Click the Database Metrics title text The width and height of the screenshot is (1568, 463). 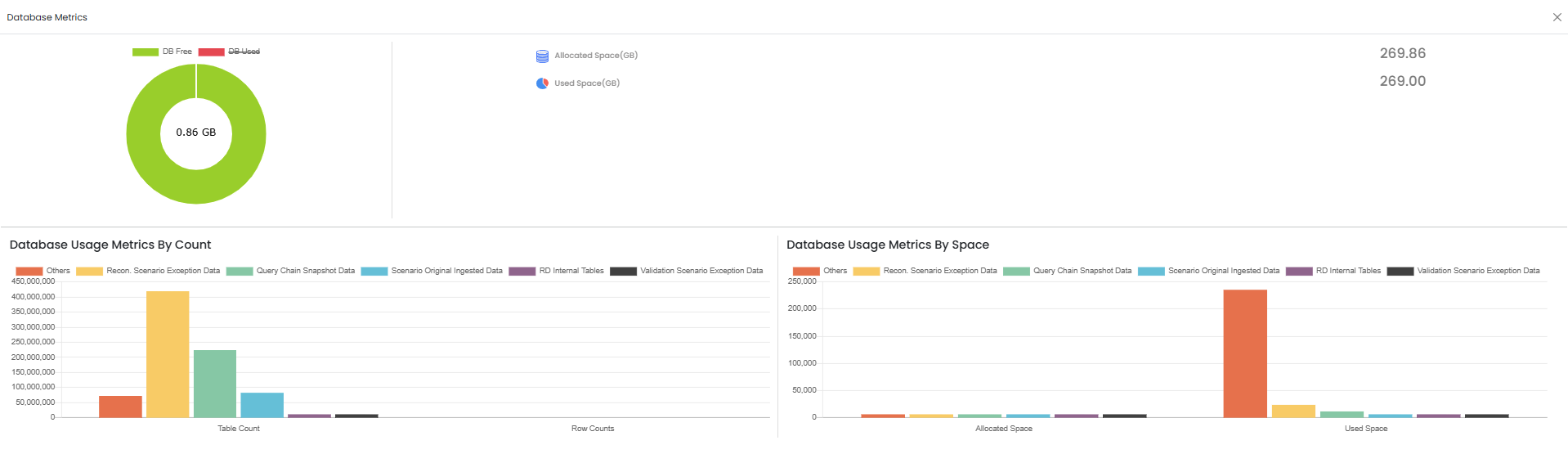pyautogui.click(x=47, y=17)
